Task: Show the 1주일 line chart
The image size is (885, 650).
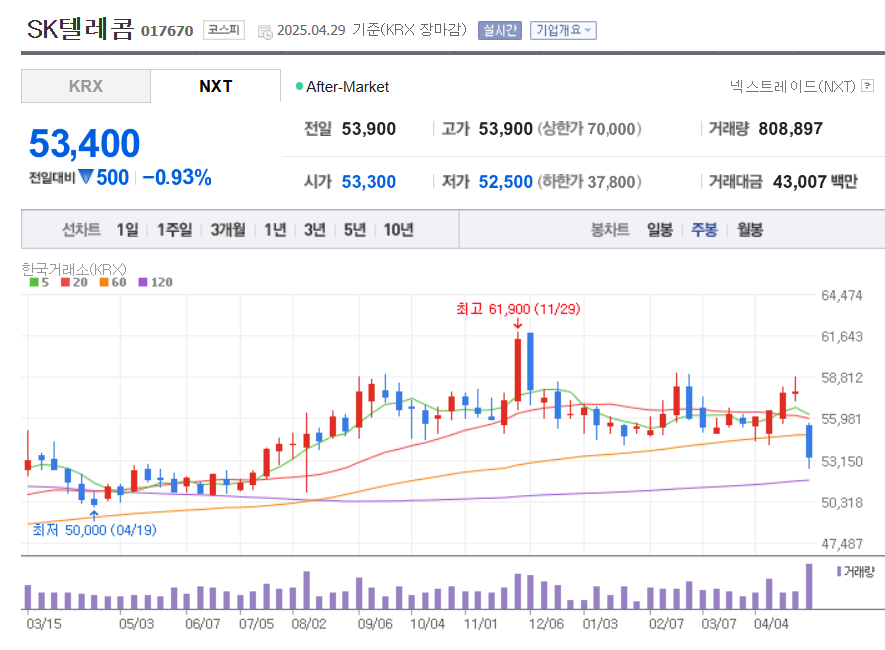Action: (x=174, y=230)
